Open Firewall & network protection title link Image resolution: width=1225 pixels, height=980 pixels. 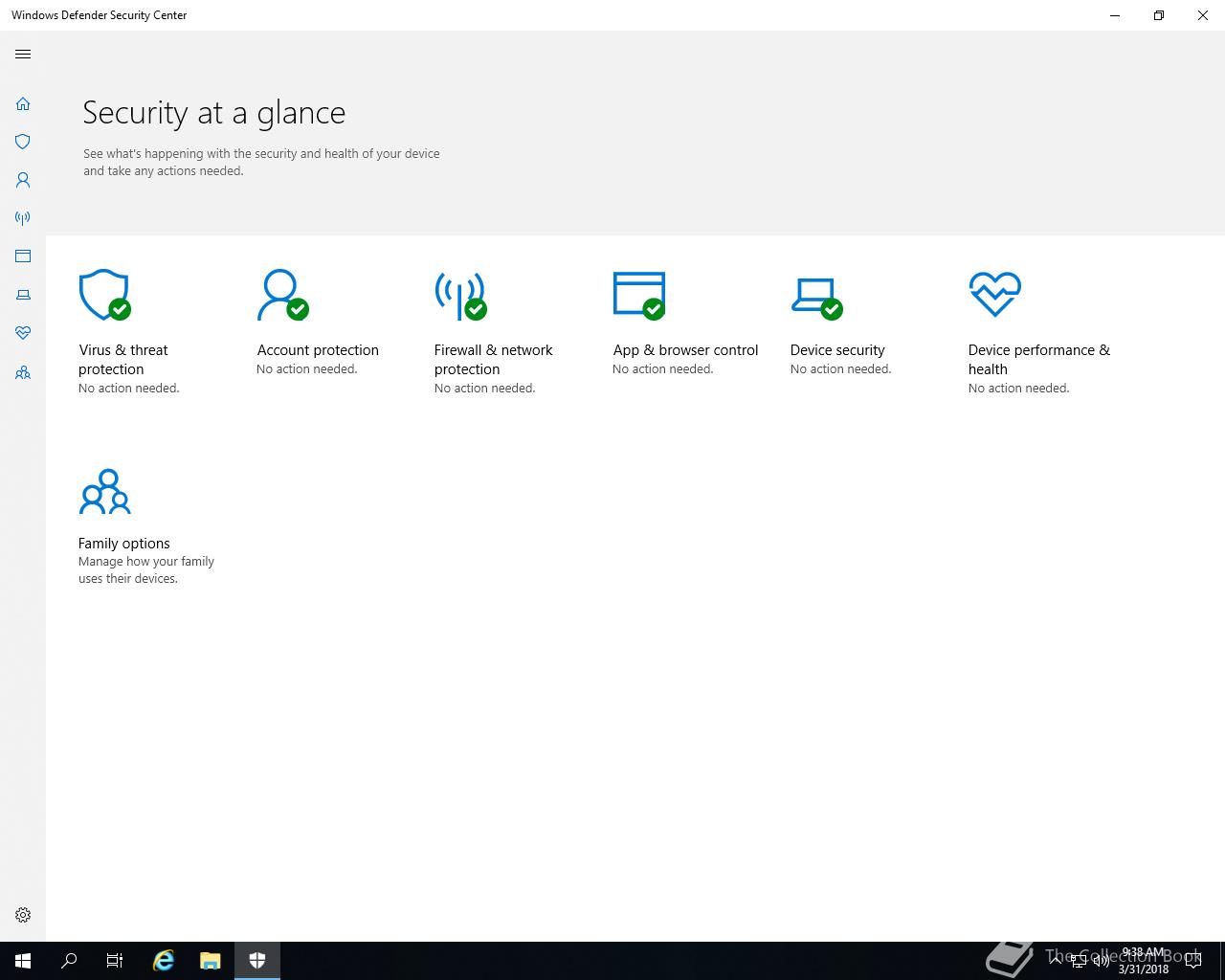coord(493,360)
